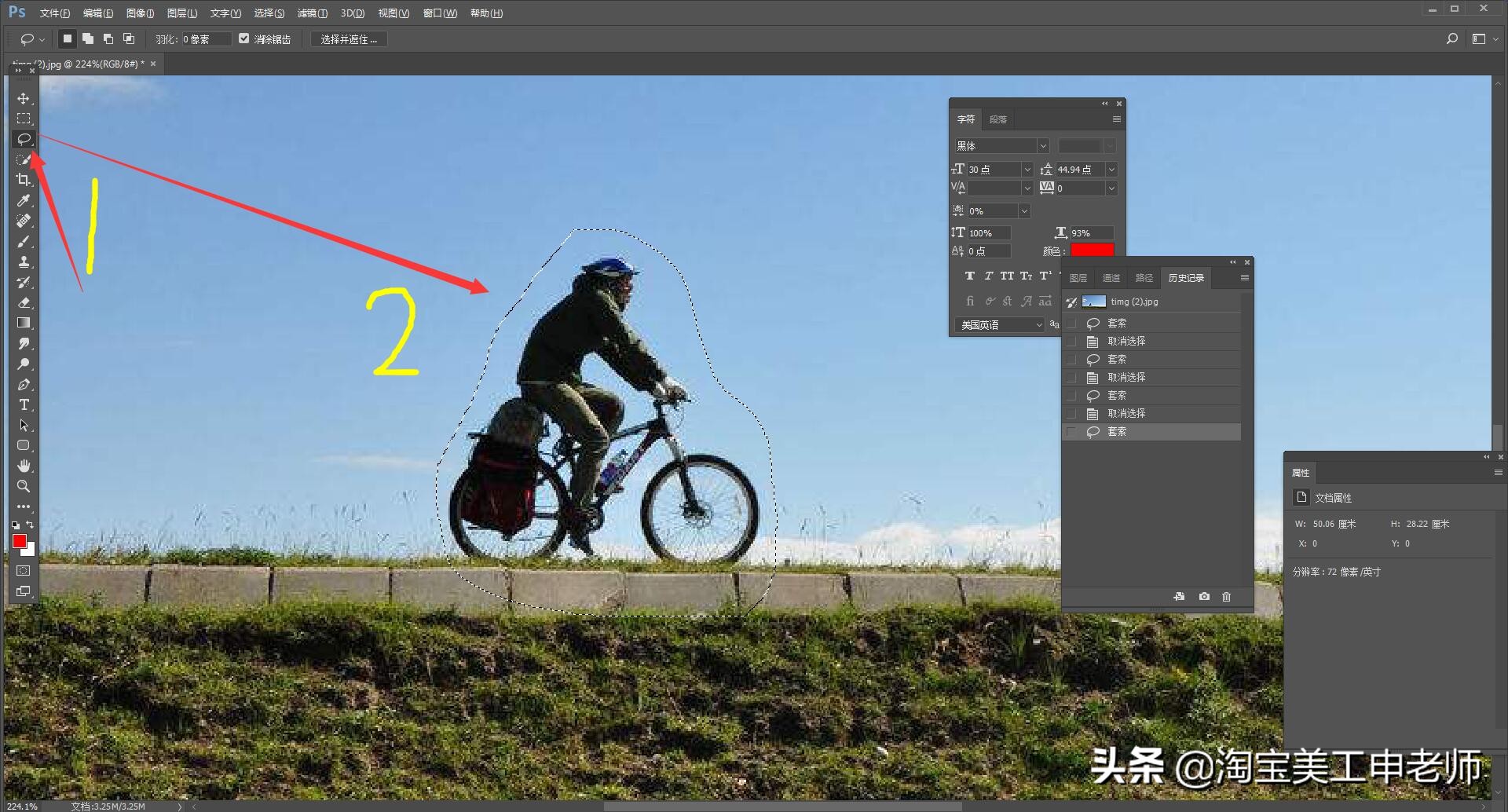Image resolution: width=1508 pixels, height=812 pixels.
Task: Select the Zoom tool
Action: click(24, 486)
